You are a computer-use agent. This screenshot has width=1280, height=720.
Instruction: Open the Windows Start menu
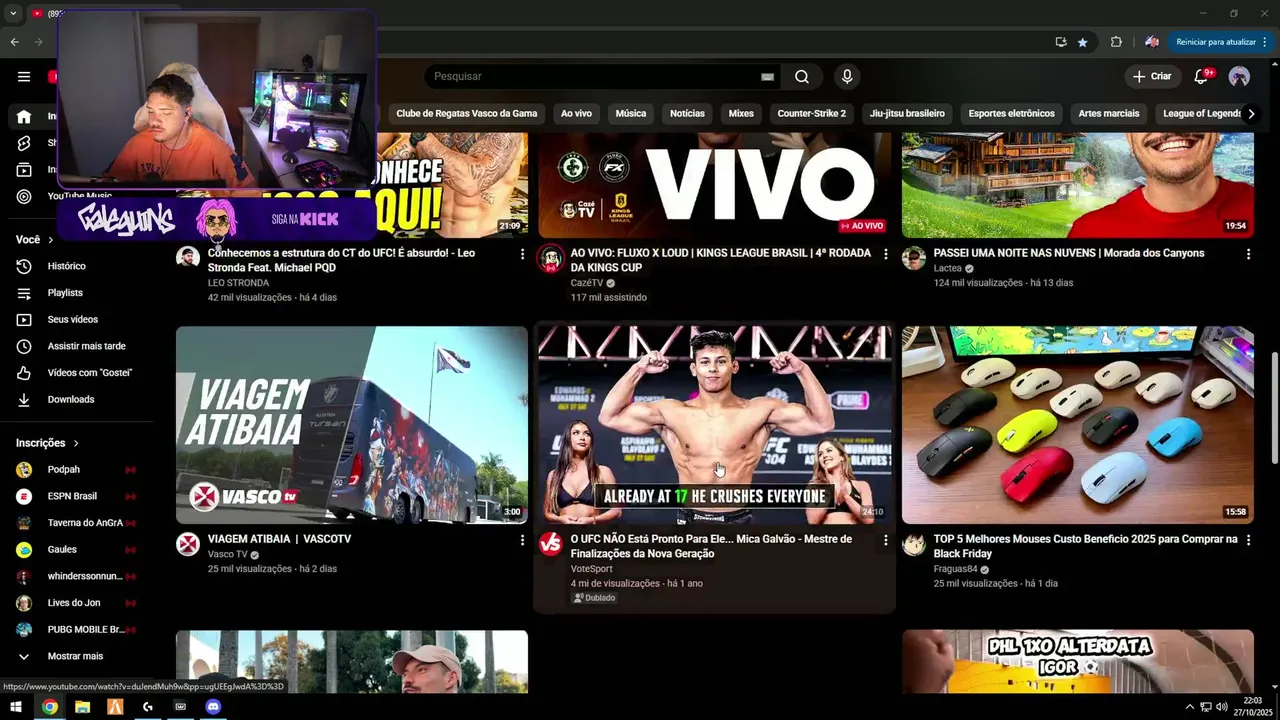coord(16,707)
